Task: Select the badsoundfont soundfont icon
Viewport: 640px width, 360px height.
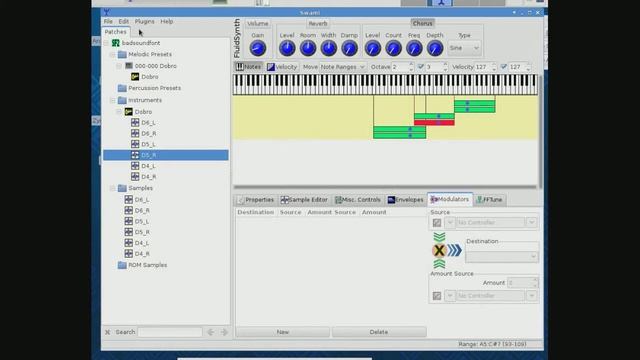Action: [116, 43]
